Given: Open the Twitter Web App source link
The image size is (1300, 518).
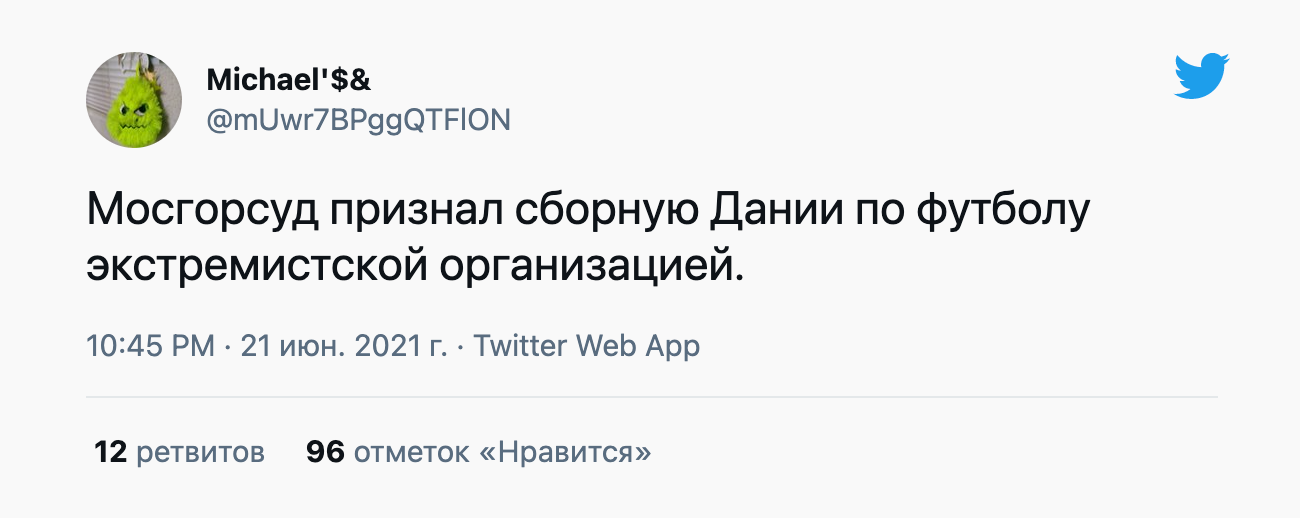Looking at the screenshot, I should pos(586,346).
